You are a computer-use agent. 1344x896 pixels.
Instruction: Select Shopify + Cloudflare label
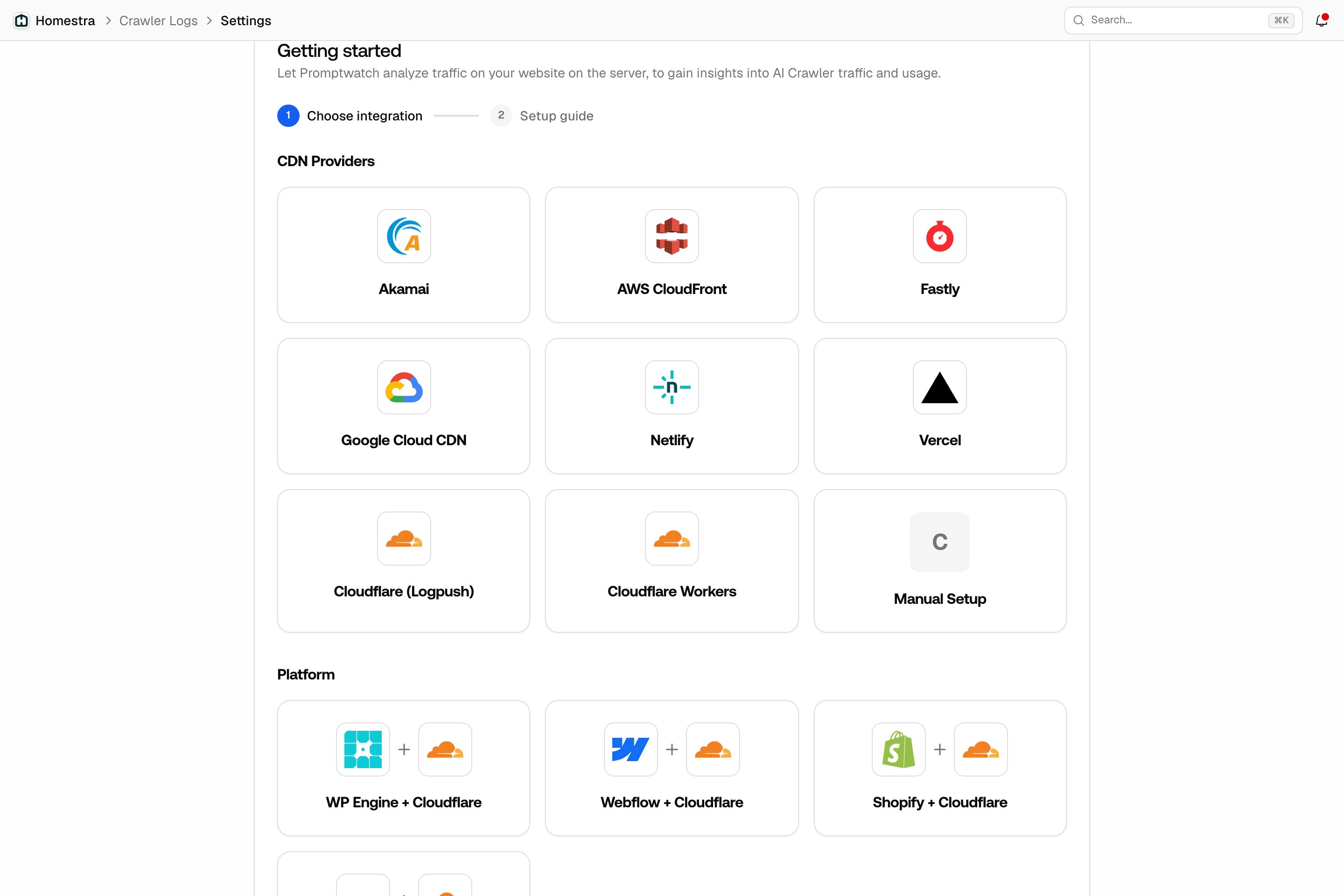coord(939,802)
